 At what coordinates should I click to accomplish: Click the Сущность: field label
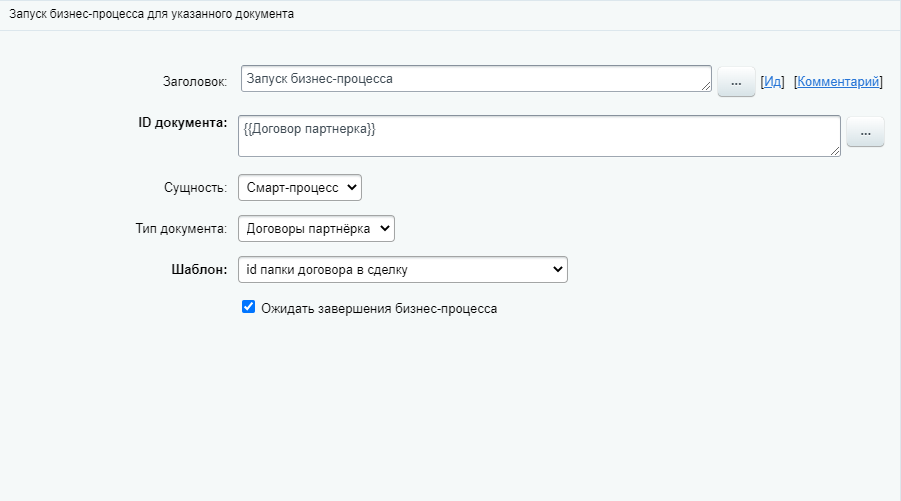[x=195, y=188]
